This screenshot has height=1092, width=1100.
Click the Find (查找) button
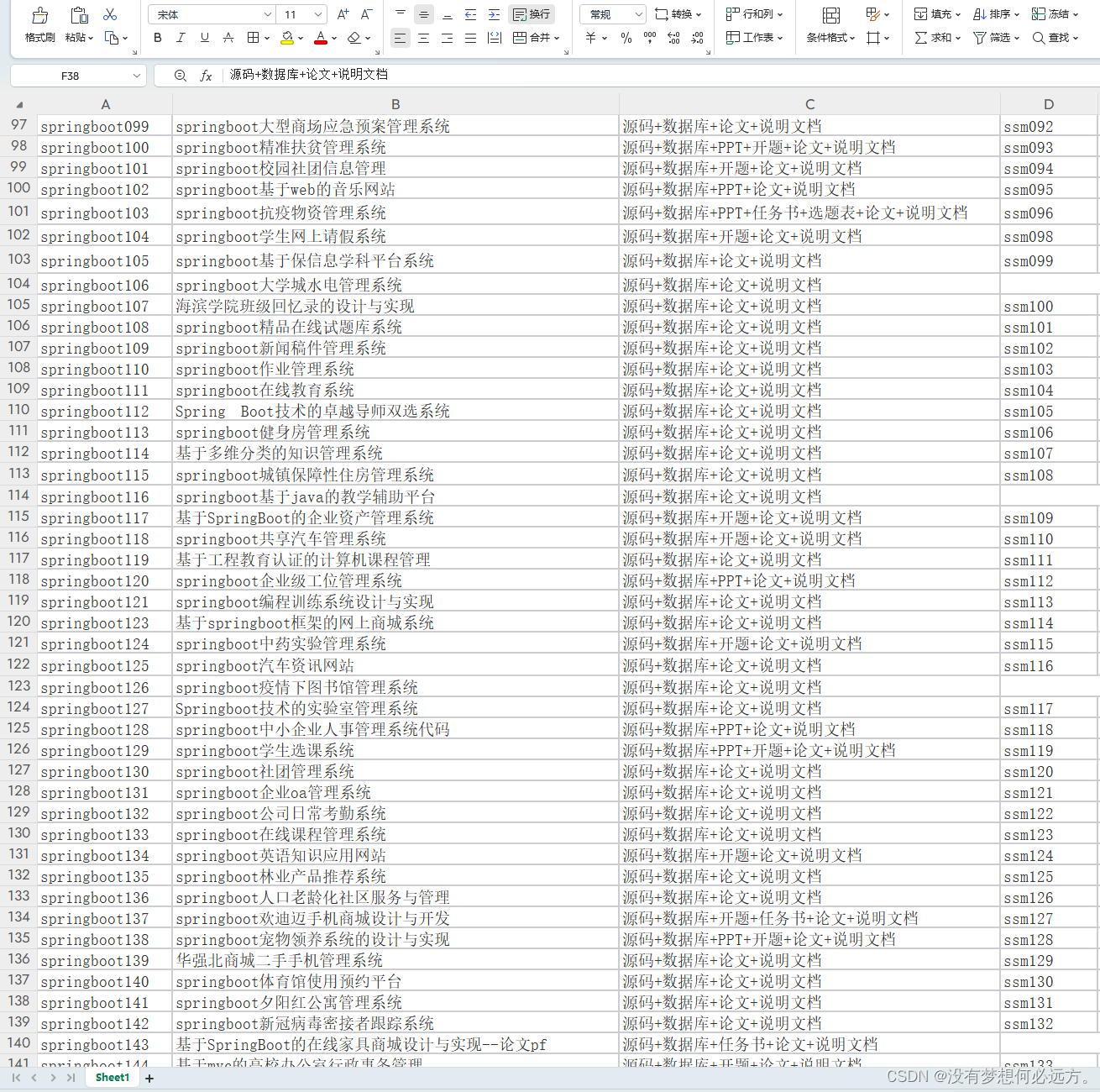[1055, 38]
